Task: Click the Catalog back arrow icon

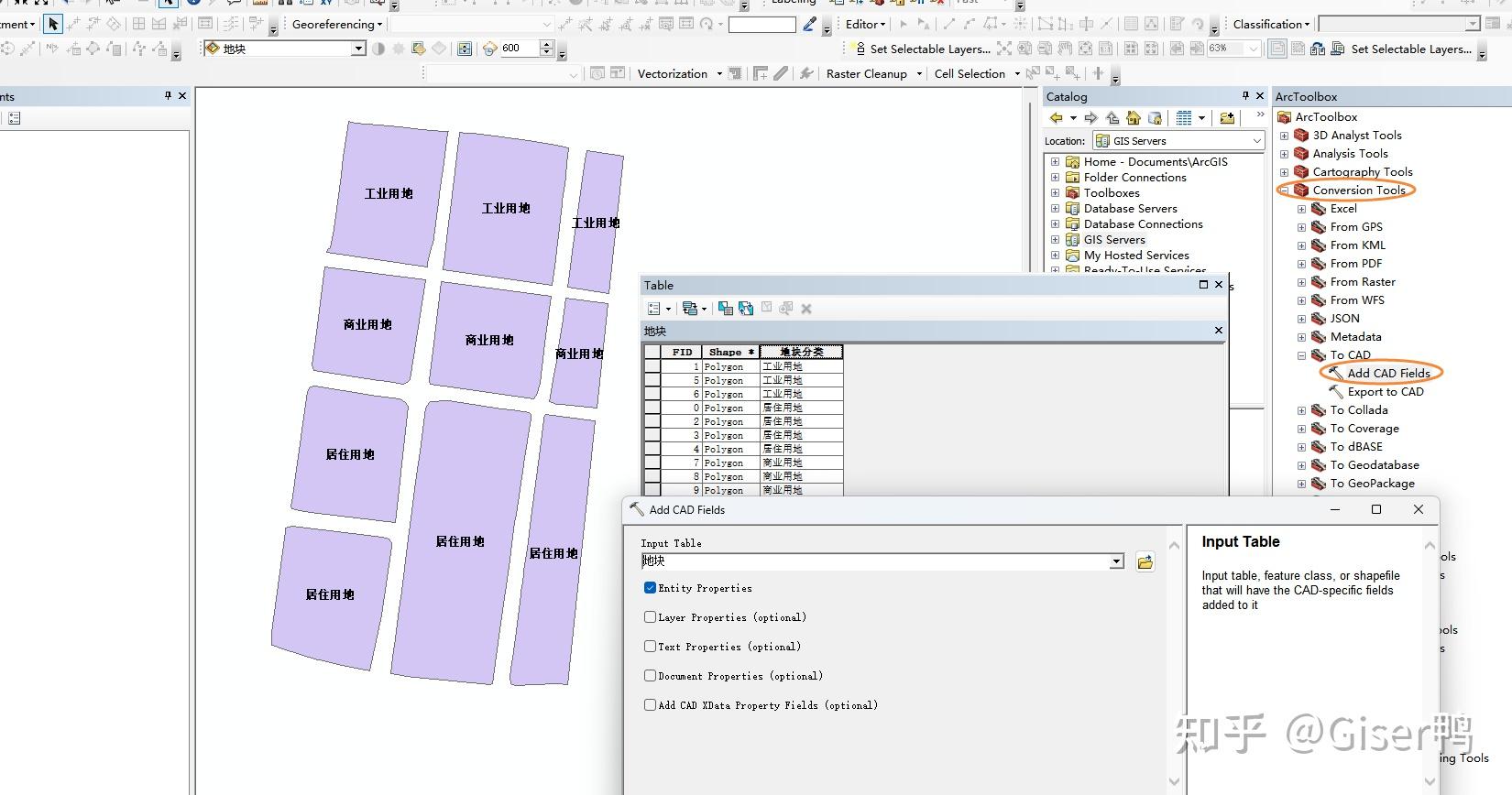Action: pyautogui.click(x=1057, y=117)
